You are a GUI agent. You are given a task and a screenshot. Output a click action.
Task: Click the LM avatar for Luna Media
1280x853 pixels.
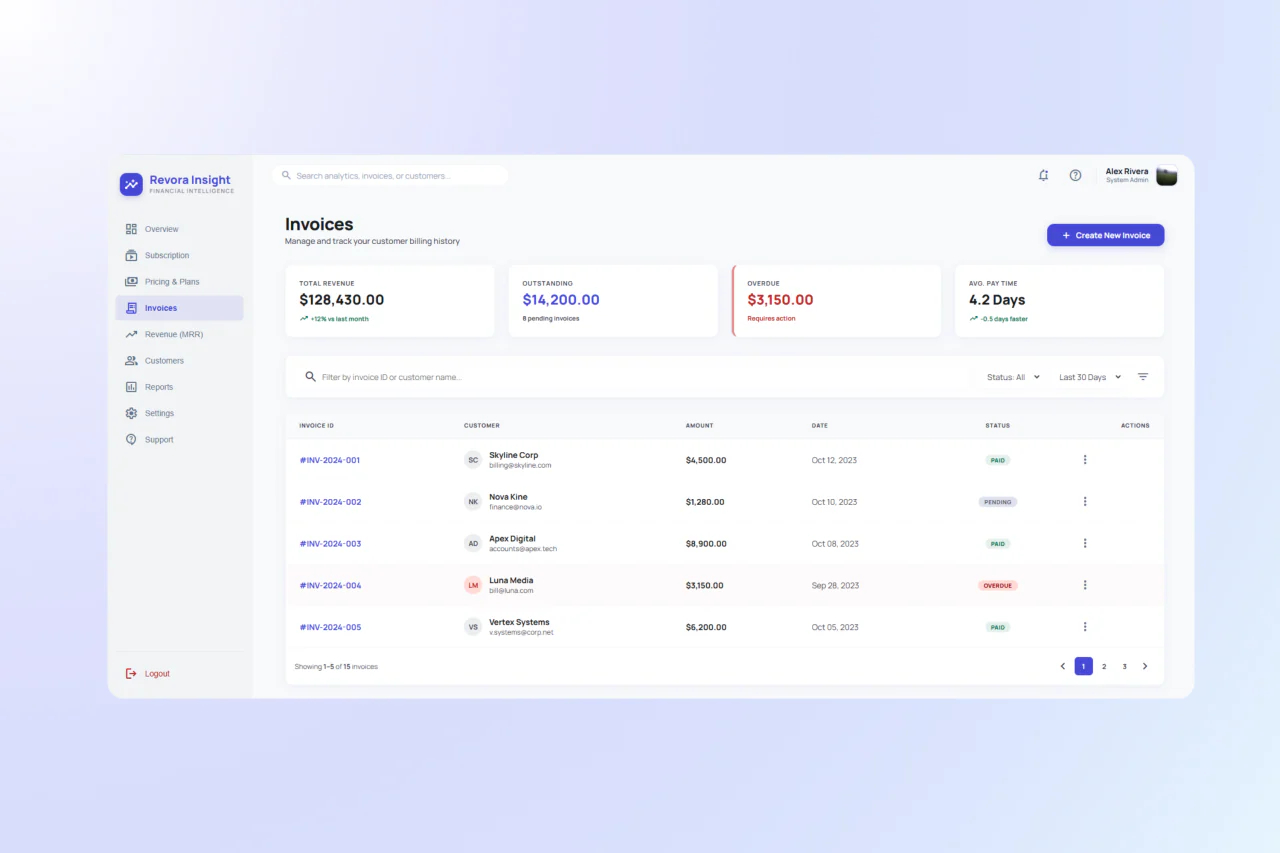pyautogui.click(x=473, y=585)
